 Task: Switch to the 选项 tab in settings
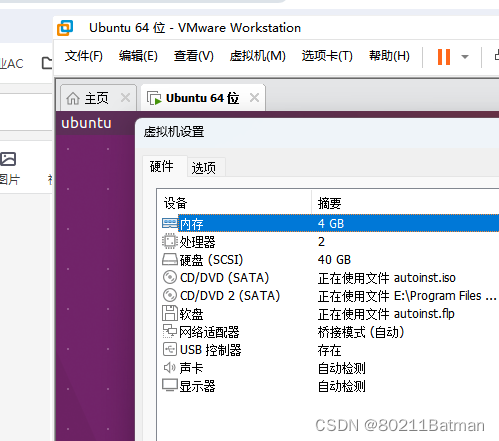coord(204,168)
